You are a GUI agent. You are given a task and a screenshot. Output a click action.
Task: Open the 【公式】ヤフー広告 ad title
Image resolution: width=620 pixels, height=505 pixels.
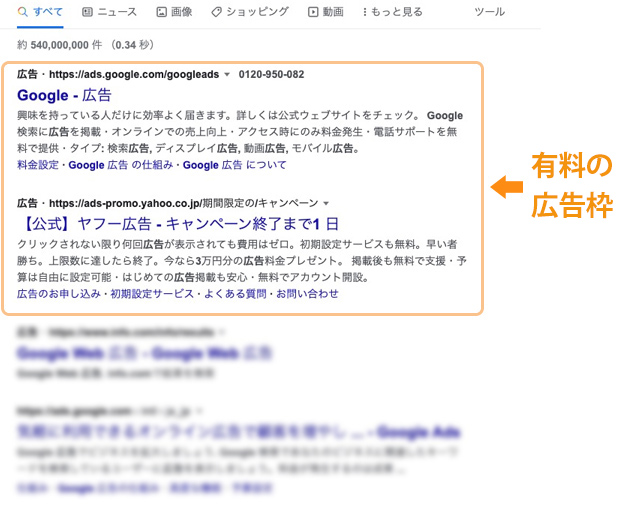[x=178, y=224]
